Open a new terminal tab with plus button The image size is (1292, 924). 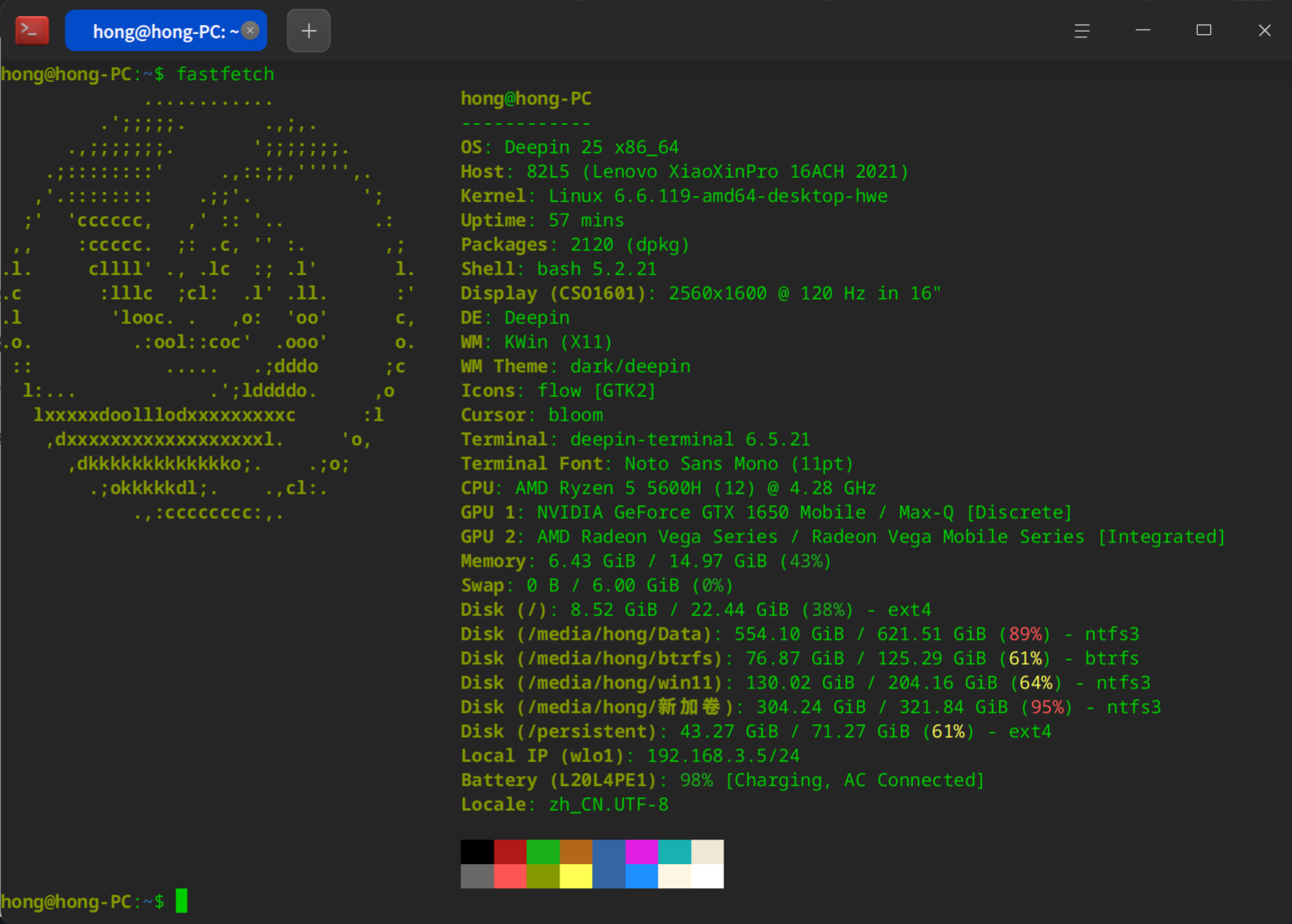309,31
